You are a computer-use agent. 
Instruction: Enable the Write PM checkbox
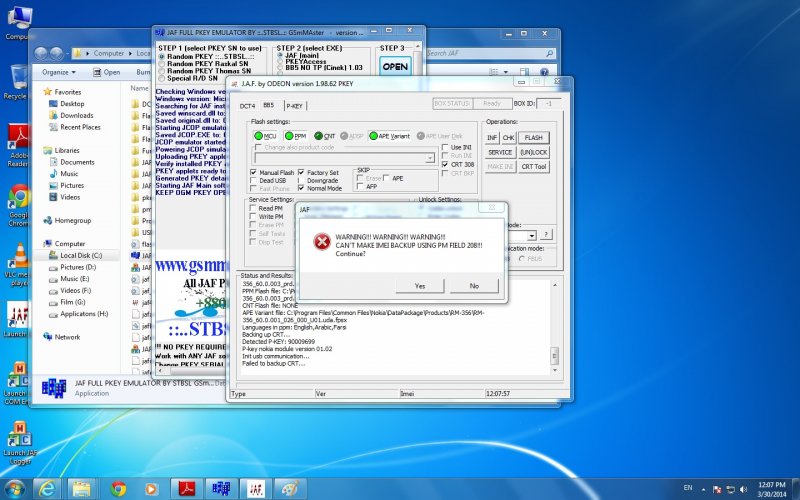coord(253,216)
